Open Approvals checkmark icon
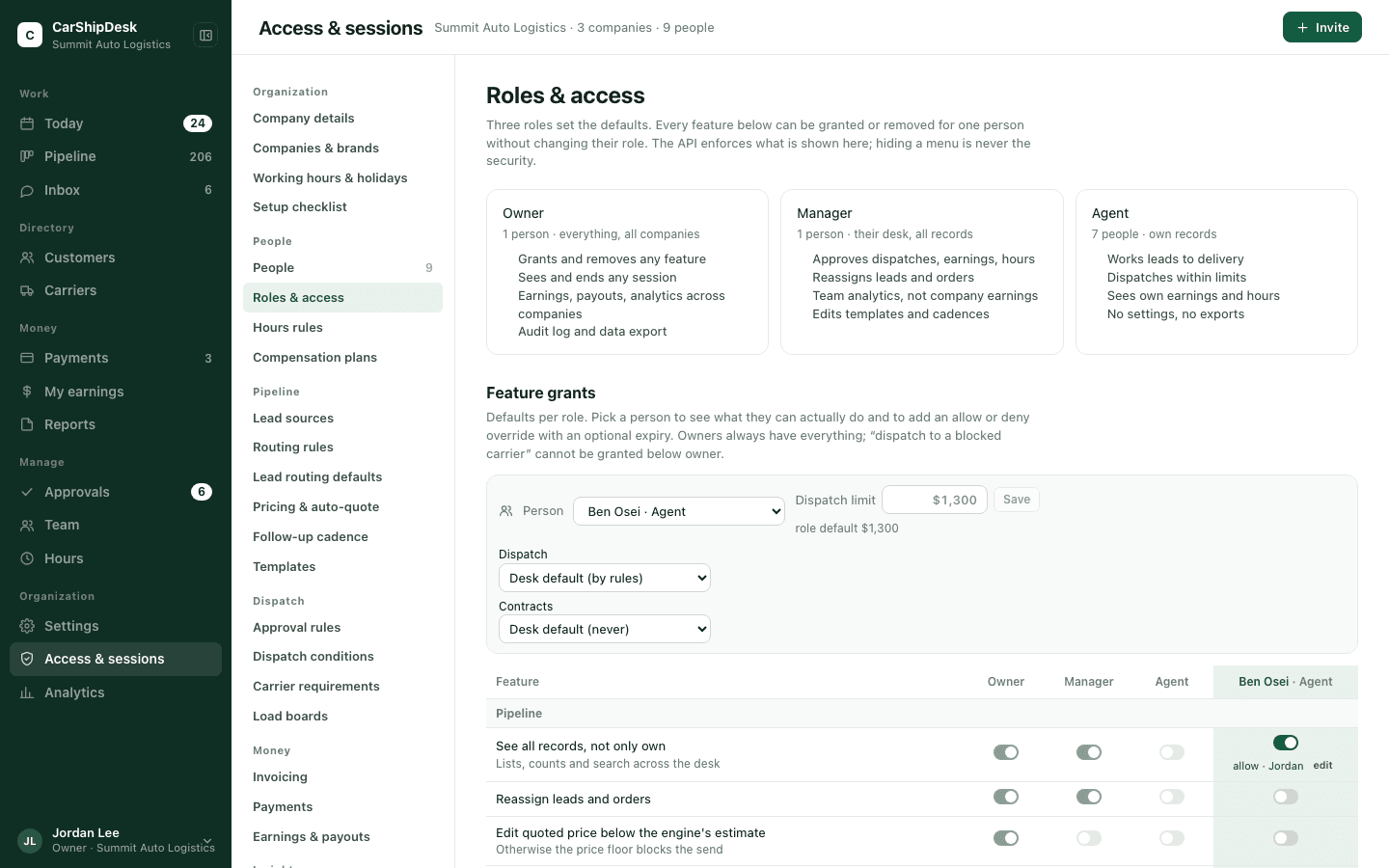 click(27, 492)
